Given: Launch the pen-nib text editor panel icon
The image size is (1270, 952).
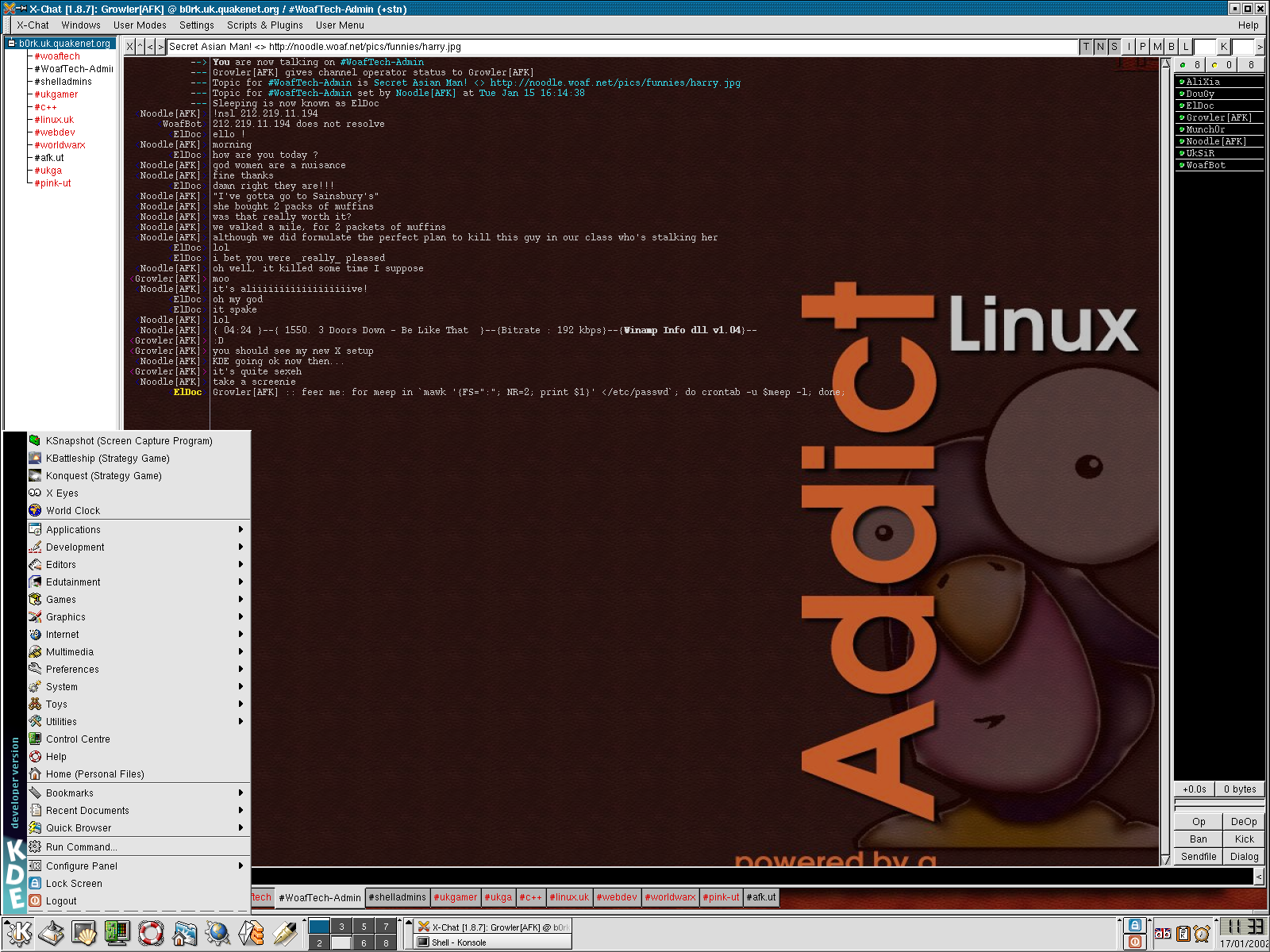Looking at the screenshot, I should (x=283, y=933).
